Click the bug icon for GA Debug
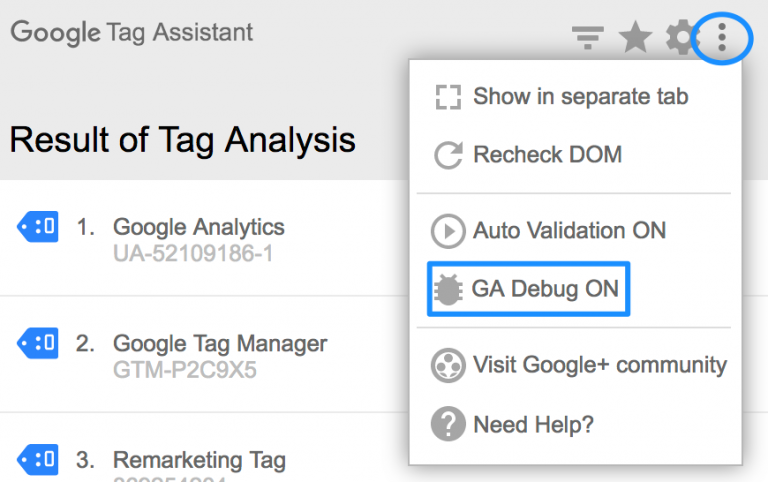The height and width of the screenshot is (482, 768). click(x=448, y=290)
